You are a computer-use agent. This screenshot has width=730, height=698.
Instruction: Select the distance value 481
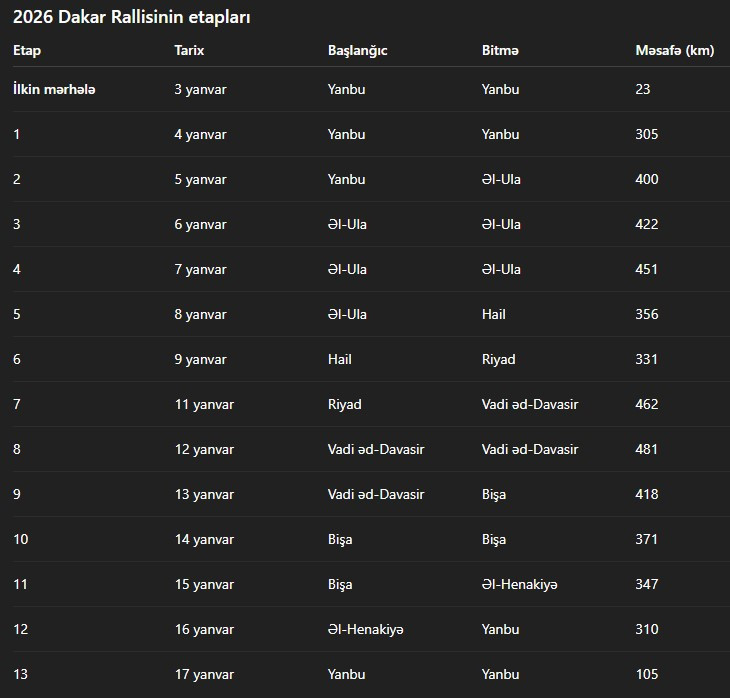click(x=646, y=449)
